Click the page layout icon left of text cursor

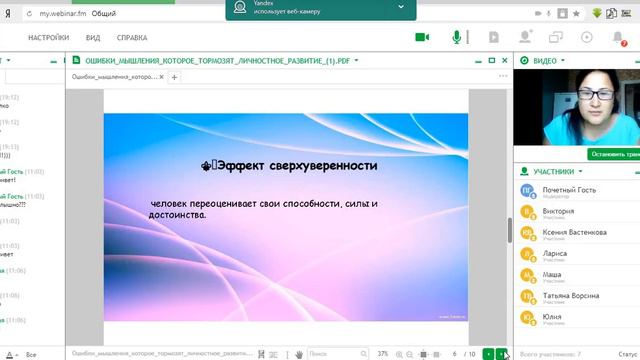[x=273, y=355]
